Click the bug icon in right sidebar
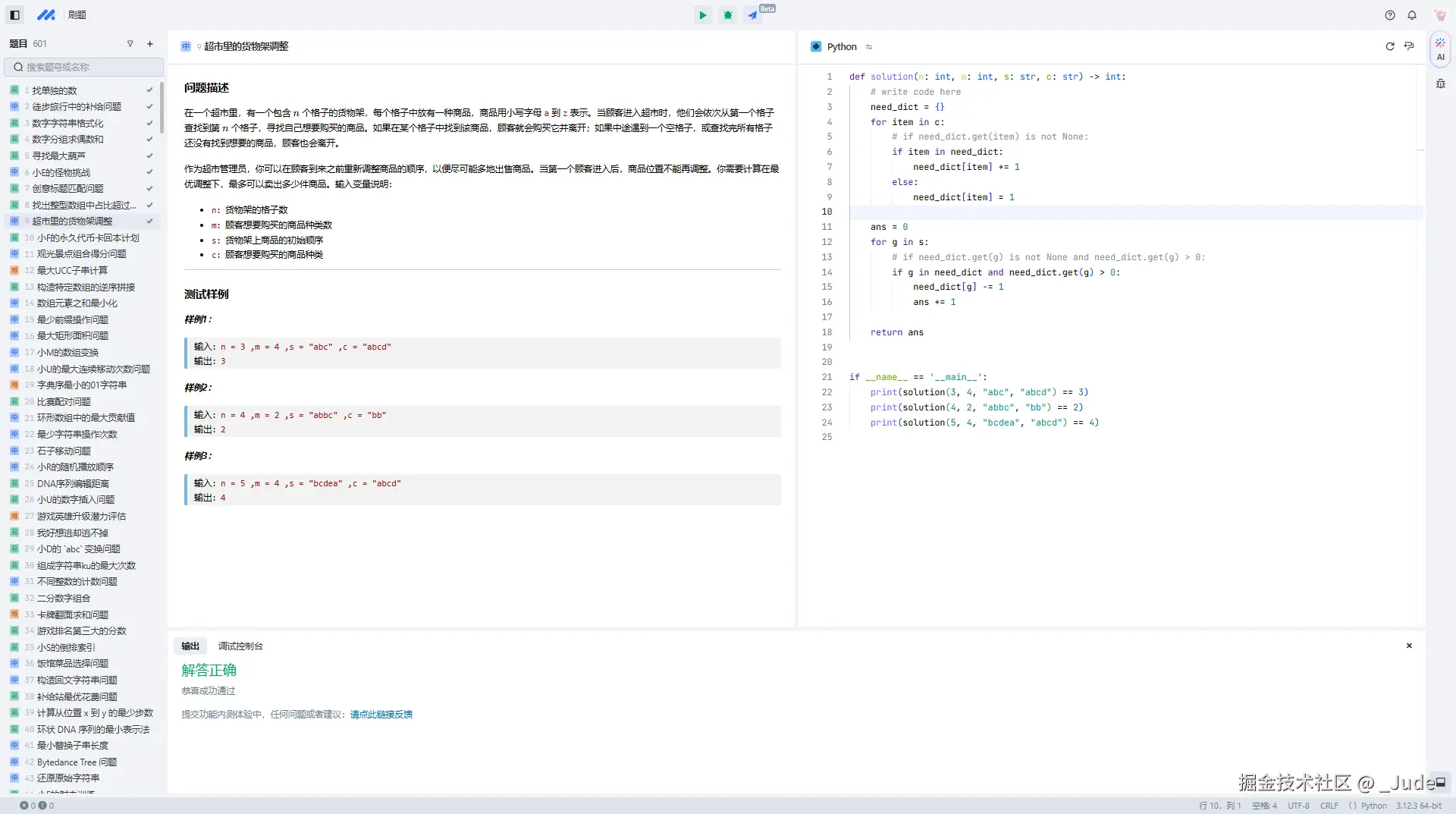Image resolution: width=1456 pixels, height=814 pixels. [1440, 83]
